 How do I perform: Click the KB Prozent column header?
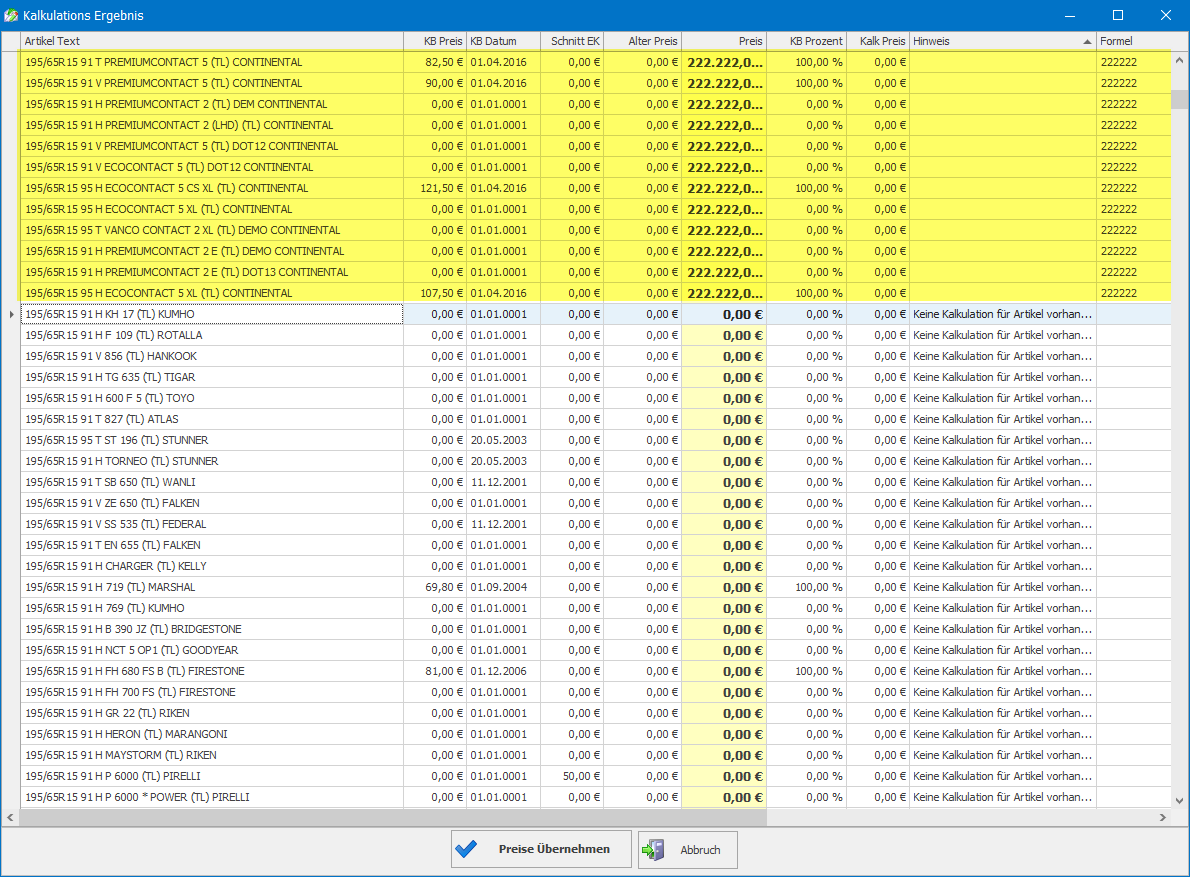click(x=807, y=41)
